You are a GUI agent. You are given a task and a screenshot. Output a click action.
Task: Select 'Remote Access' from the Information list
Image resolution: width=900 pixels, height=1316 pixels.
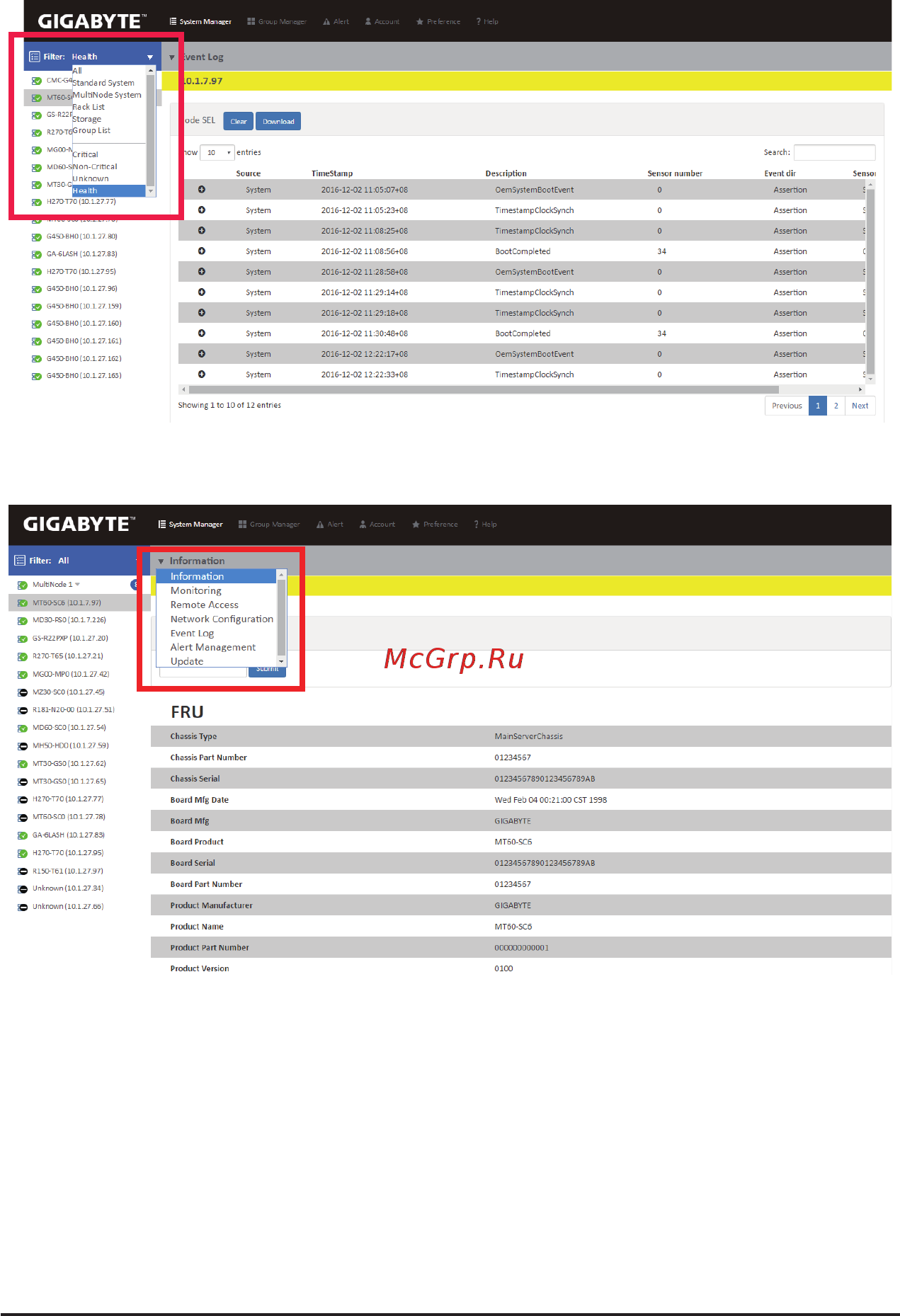[x=205, y=605]
